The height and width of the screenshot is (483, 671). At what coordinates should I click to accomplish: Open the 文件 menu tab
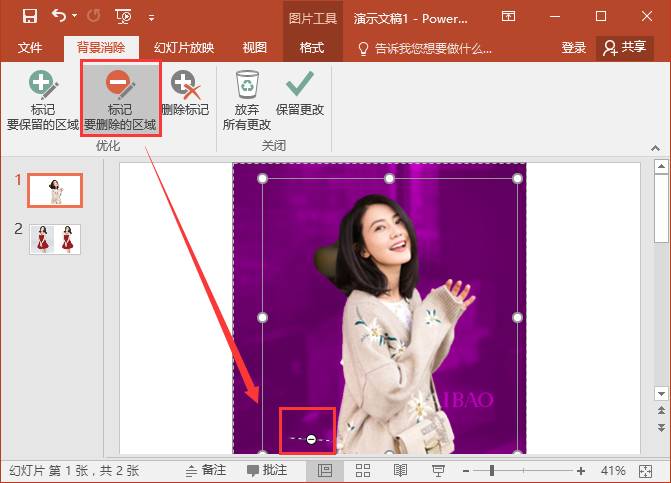[x=30, y=47]
